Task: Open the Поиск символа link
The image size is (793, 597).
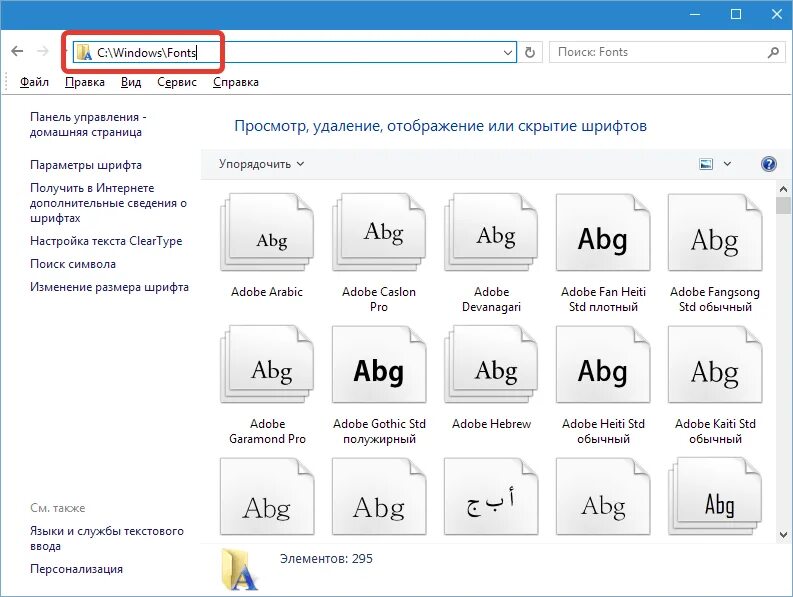Action: tap(73, 264)
